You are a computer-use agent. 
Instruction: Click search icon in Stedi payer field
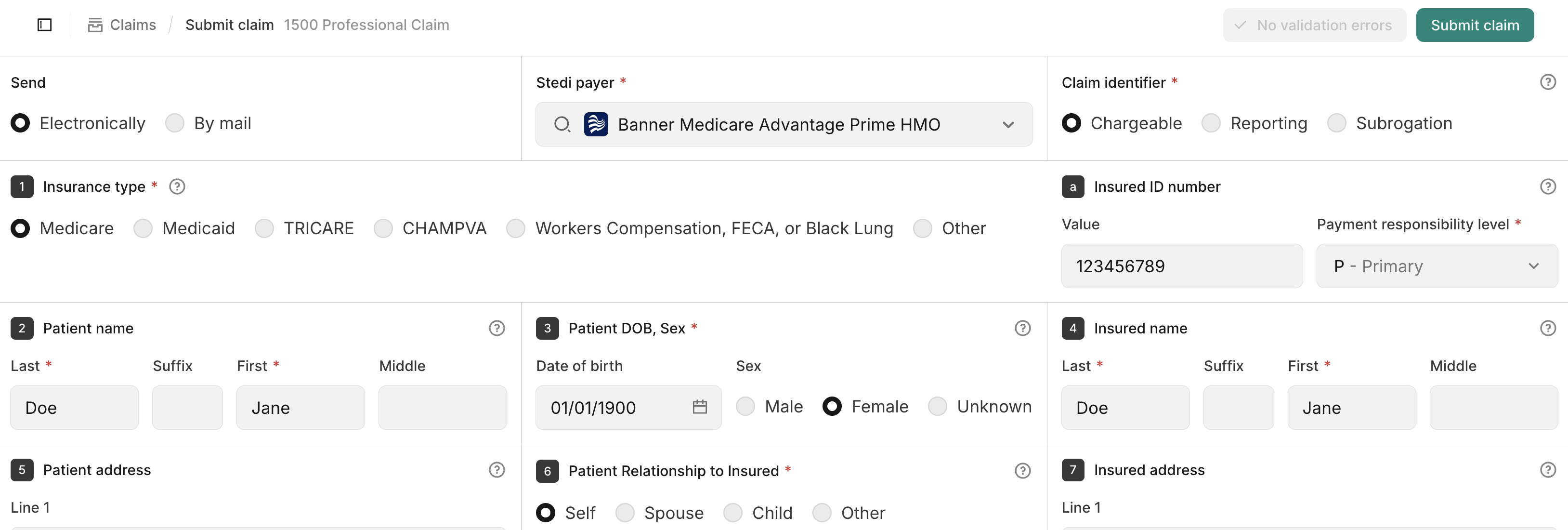pos(562,125)
